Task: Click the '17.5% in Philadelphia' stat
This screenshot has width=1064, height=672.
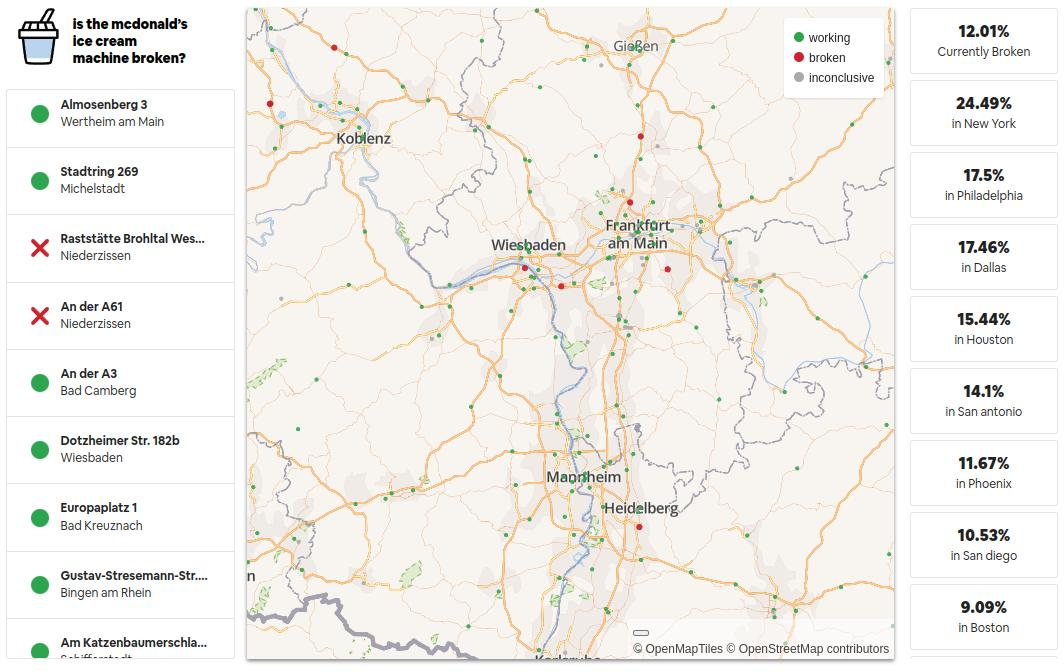Action: [x=983, y=185]
